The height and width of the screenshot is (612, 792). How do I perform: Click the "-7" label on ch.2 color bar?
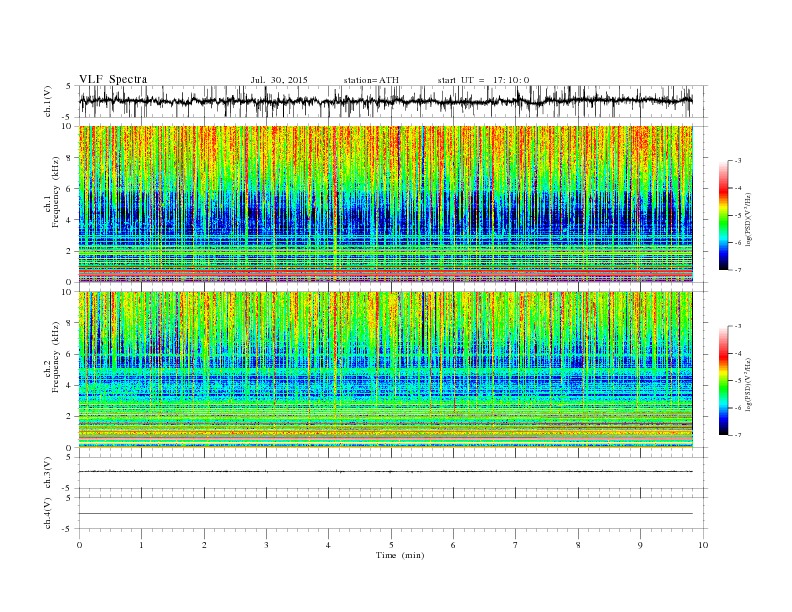click(738, 435)
